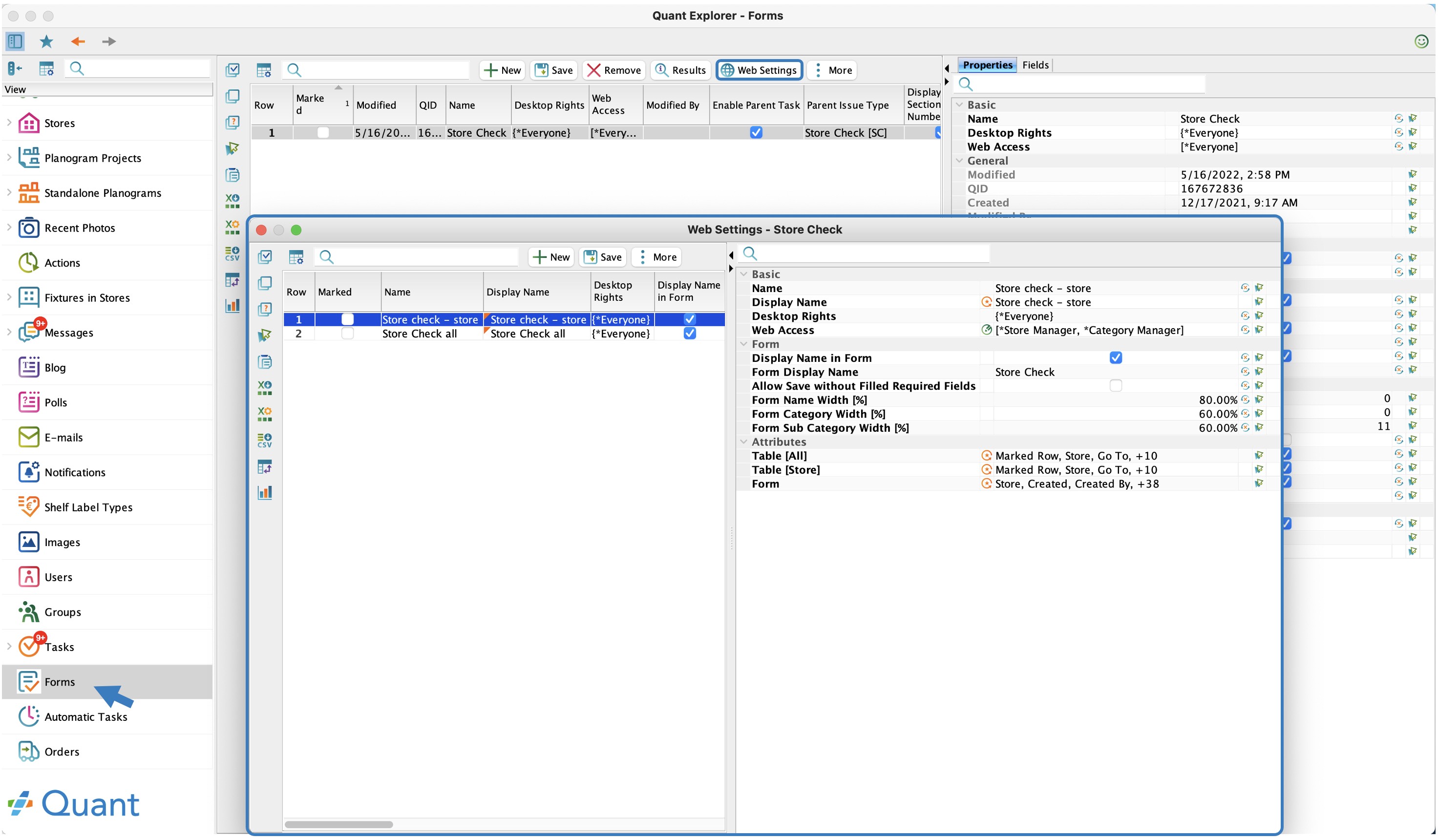Enable Allow Save without Filled Required Fields

(1116, 386)
